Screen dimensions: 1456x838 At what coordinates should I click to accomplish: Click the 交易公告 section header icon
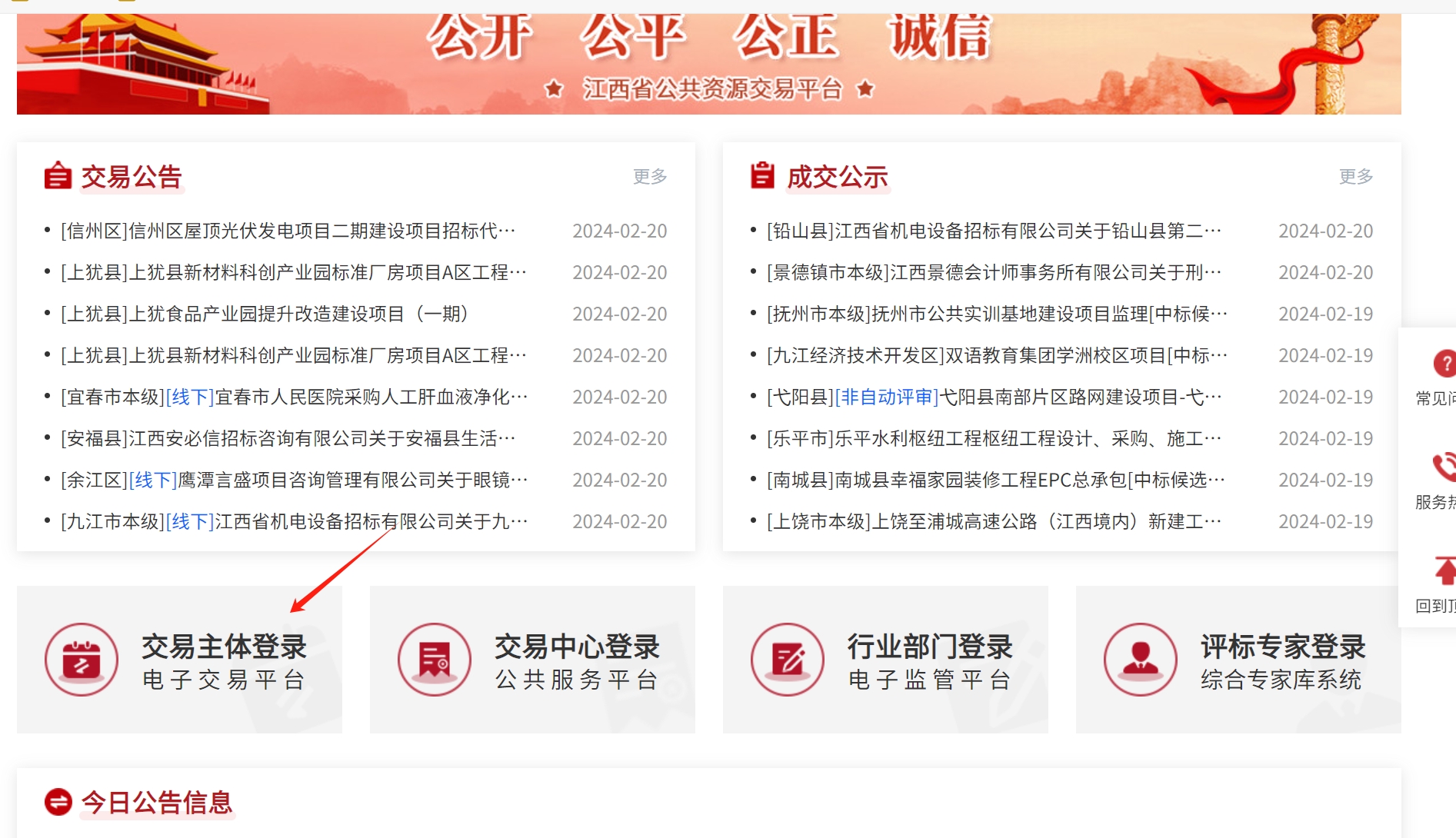pos(58,176)
